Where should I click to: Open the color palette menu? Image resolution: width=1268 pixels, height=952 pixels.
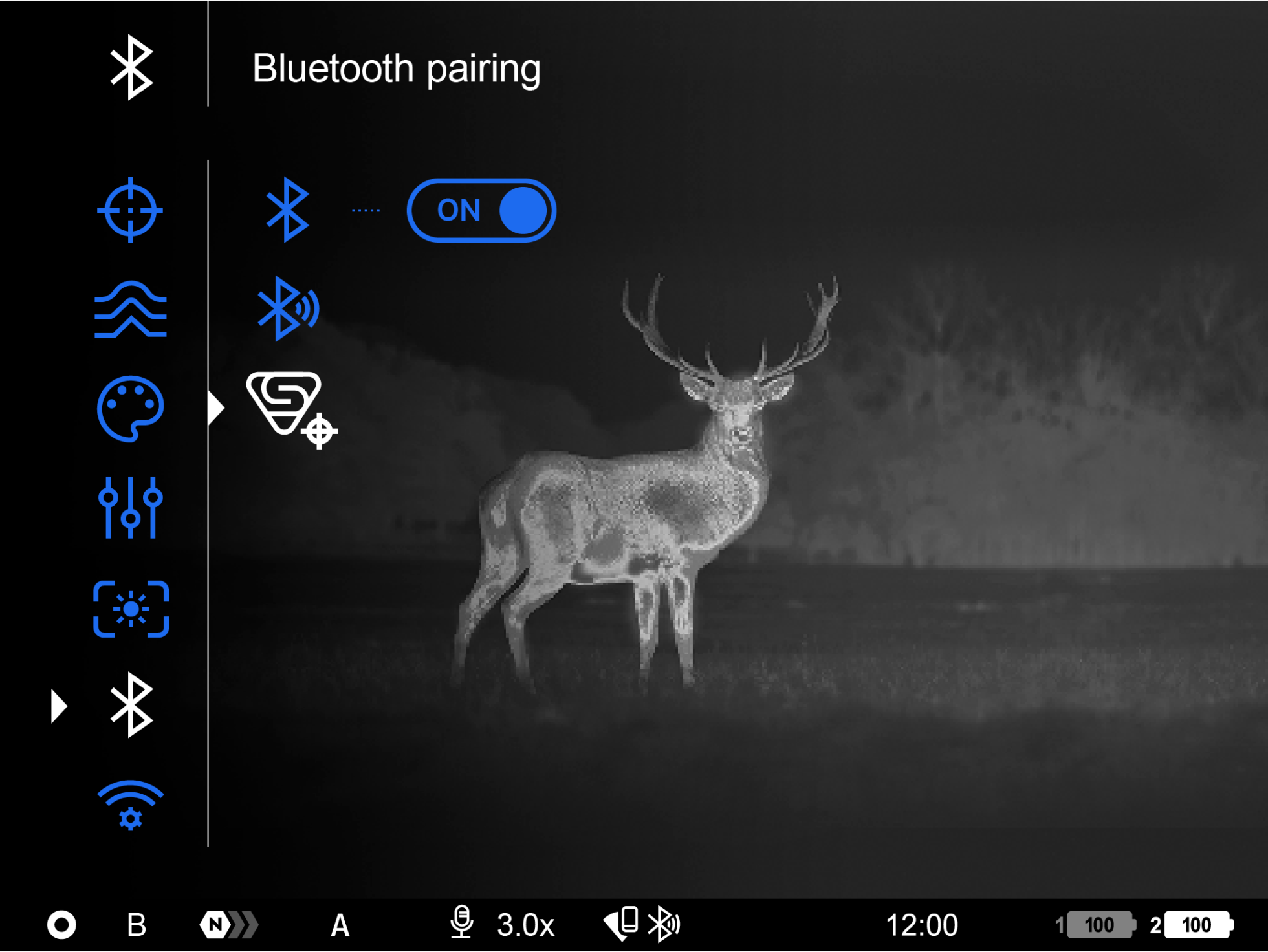point(130,409)
